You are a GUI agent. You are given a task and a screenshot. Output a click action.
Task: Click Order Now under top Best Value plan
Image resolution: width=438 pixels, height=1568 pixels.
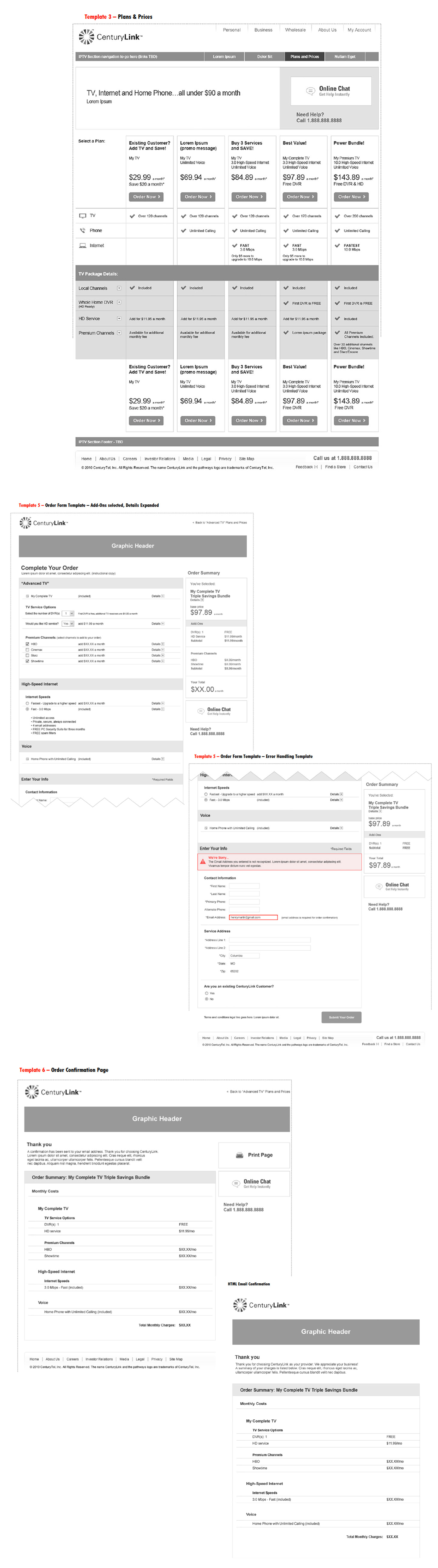click(x=299, y=197)
